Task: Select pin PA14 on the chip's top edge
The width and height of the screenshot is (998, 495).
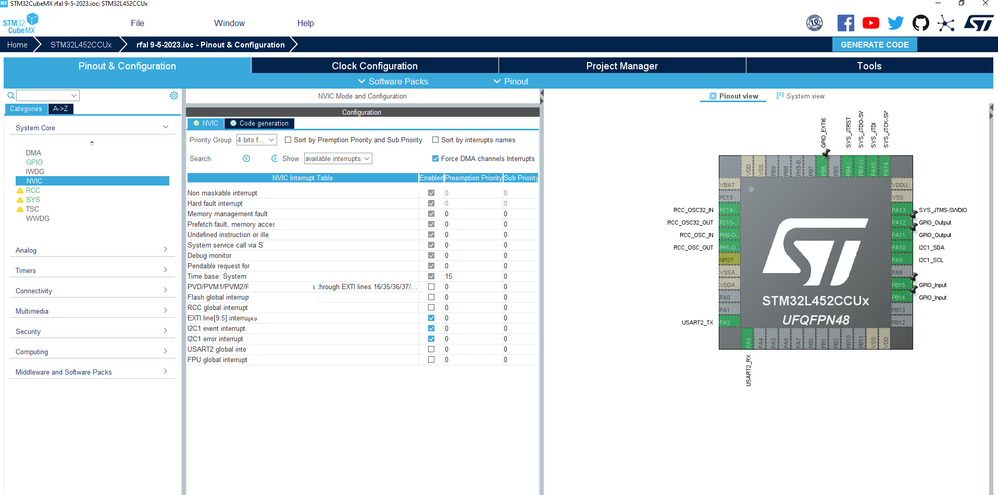Action: click(x=886, y=166)
